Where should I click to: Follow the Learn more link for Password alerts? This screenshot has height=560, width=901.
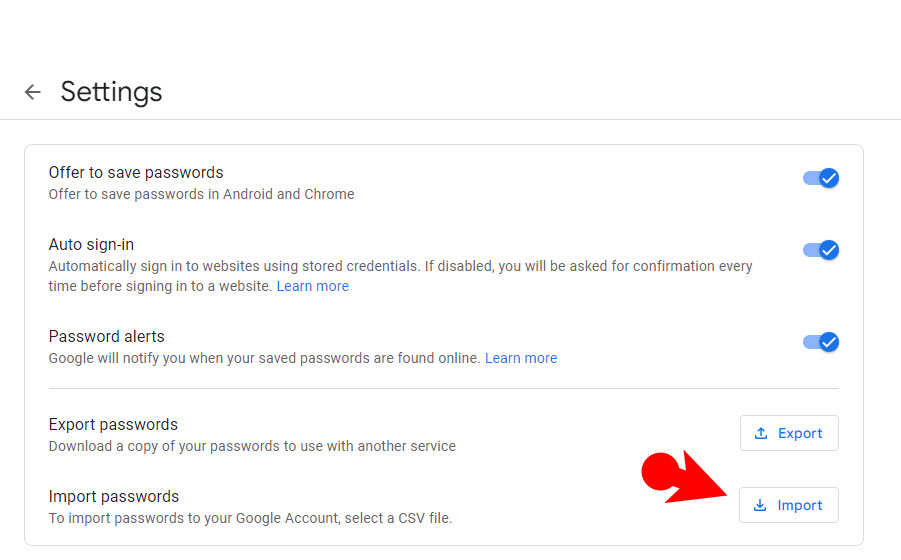coord(521,358)
